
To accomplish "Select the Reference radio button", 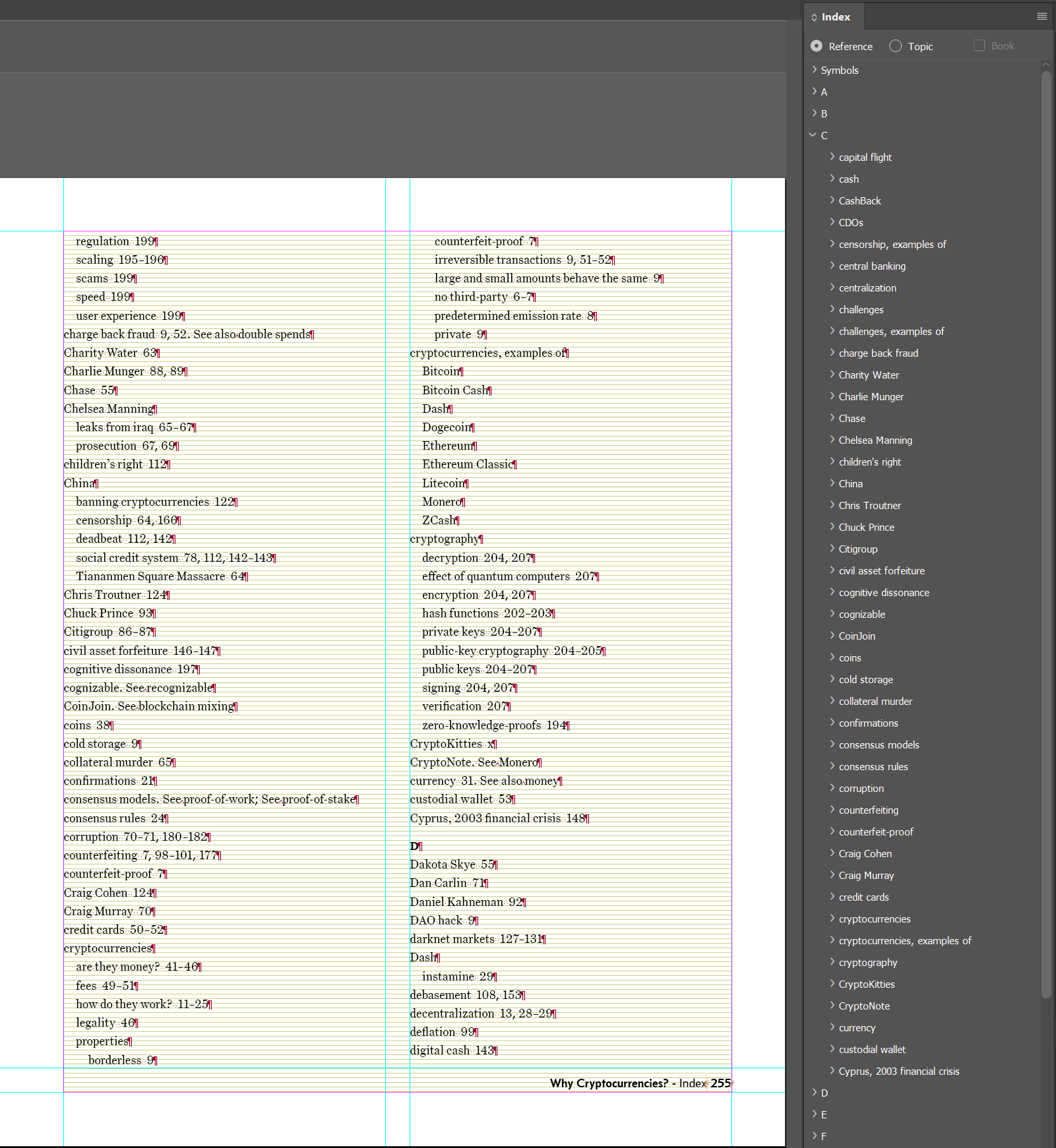I will [817, 46].
